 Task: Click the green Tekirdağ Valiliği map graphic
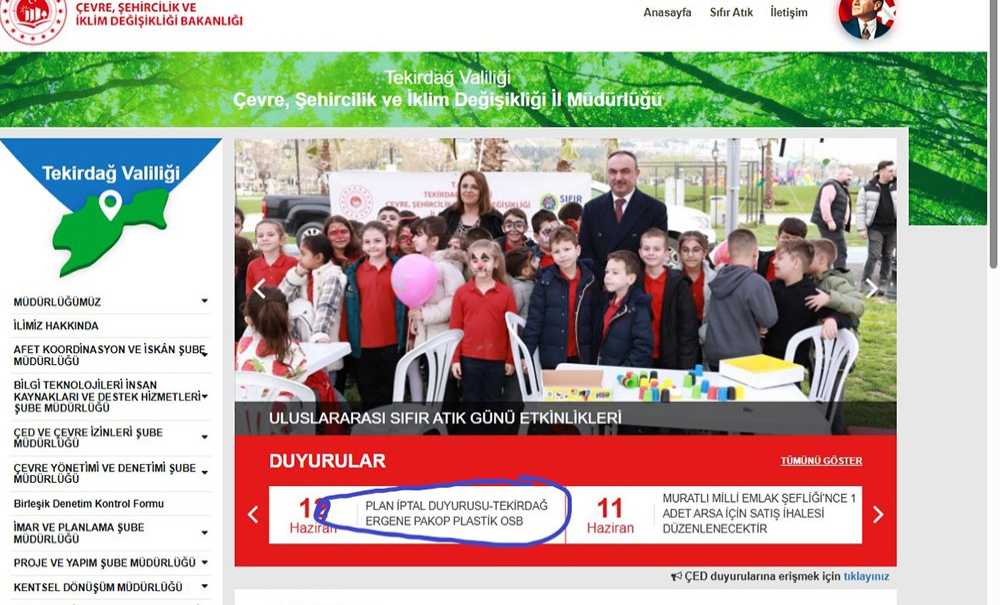click(x=110, y=230)
